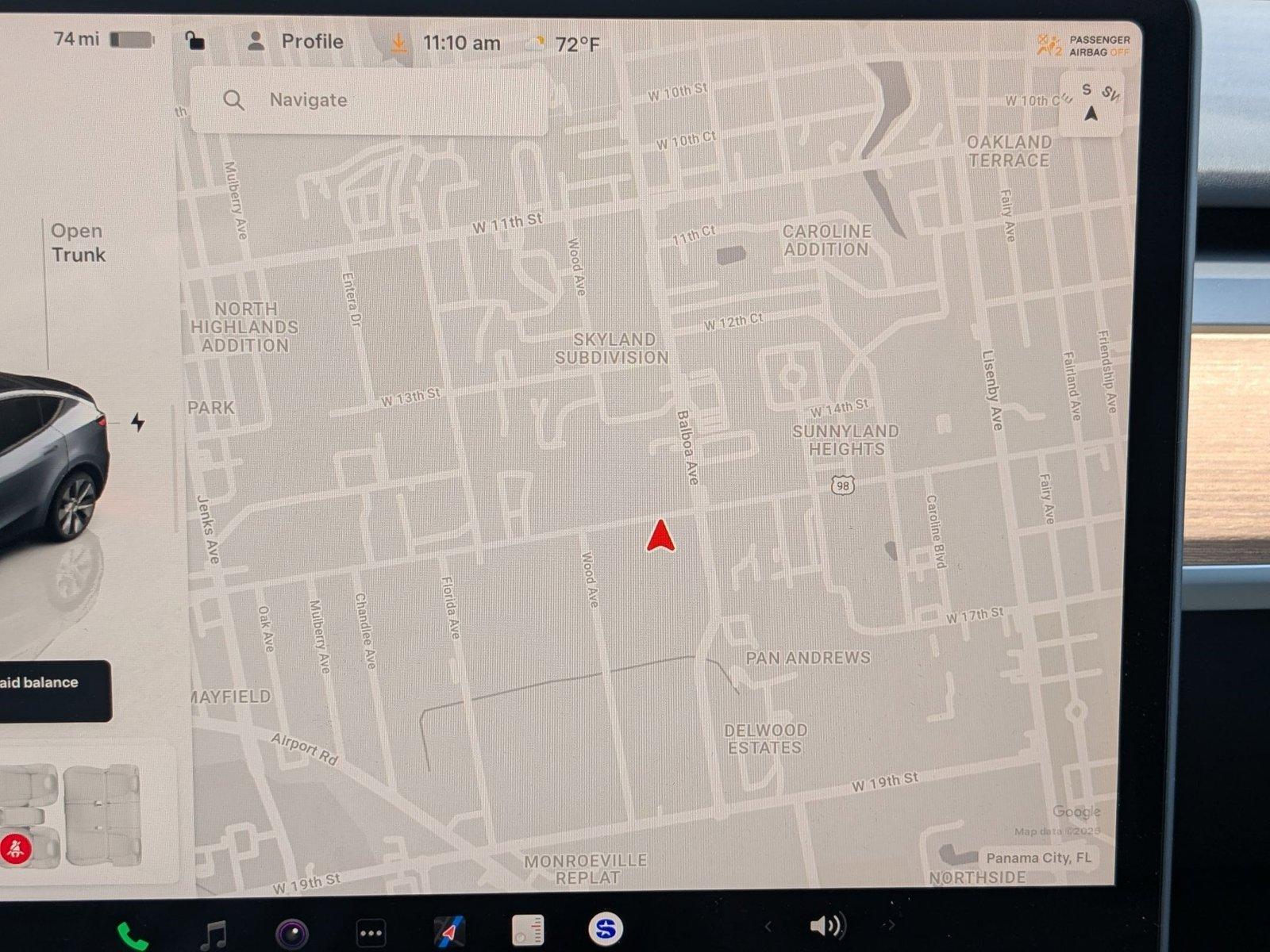Tap the Caroline Addition map label

click(826, 240)
